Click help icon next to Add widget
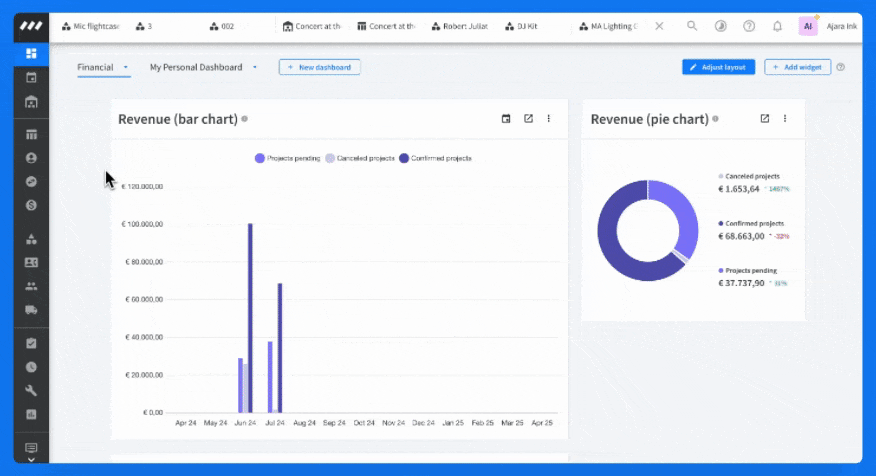 tap(840, 67)
